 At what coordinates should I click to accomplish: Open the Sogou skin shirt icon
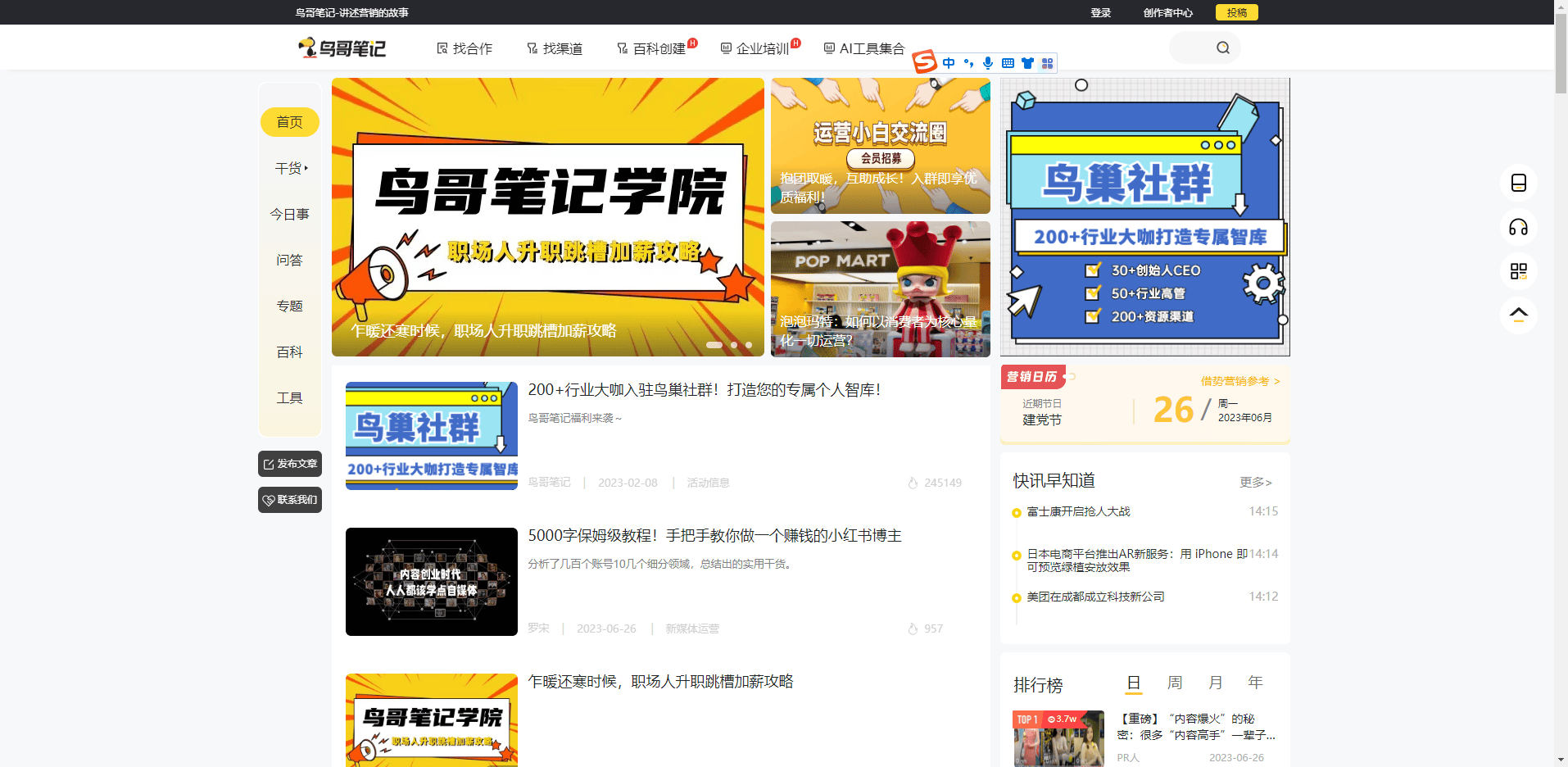[x=1027, y=63]
